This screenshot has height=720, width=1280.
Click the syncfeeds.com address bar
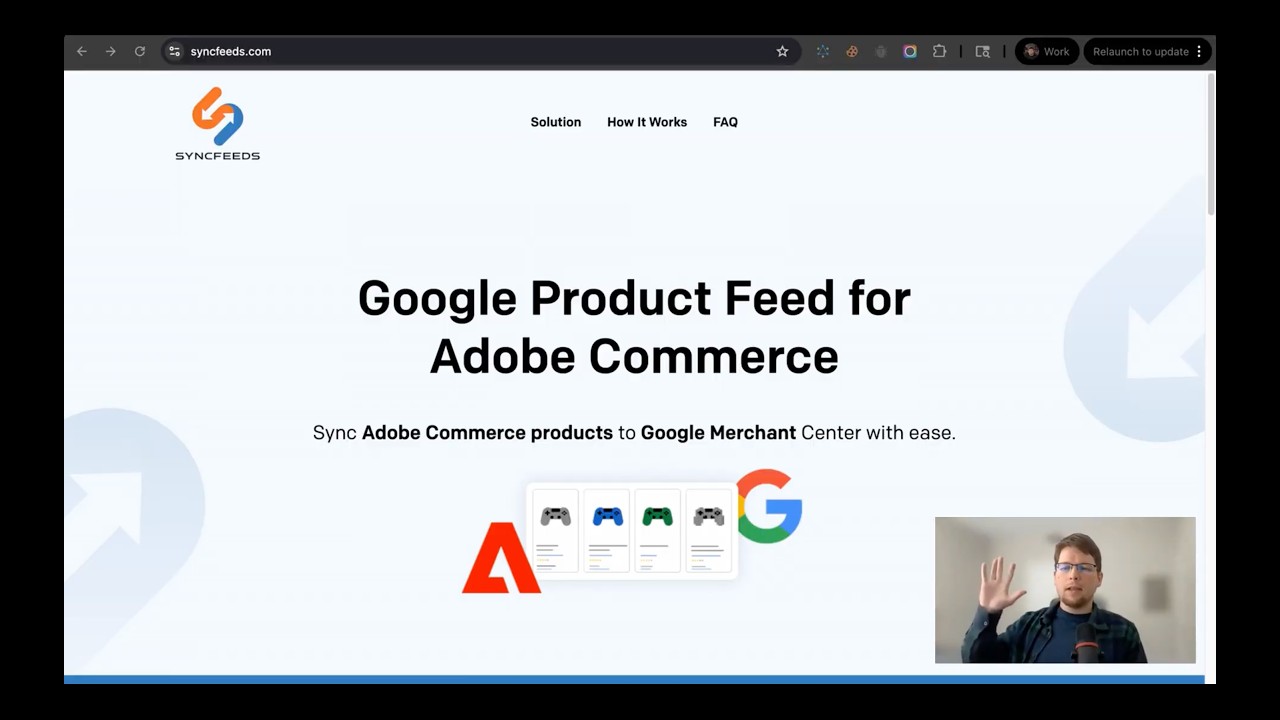tap(480, 52)
